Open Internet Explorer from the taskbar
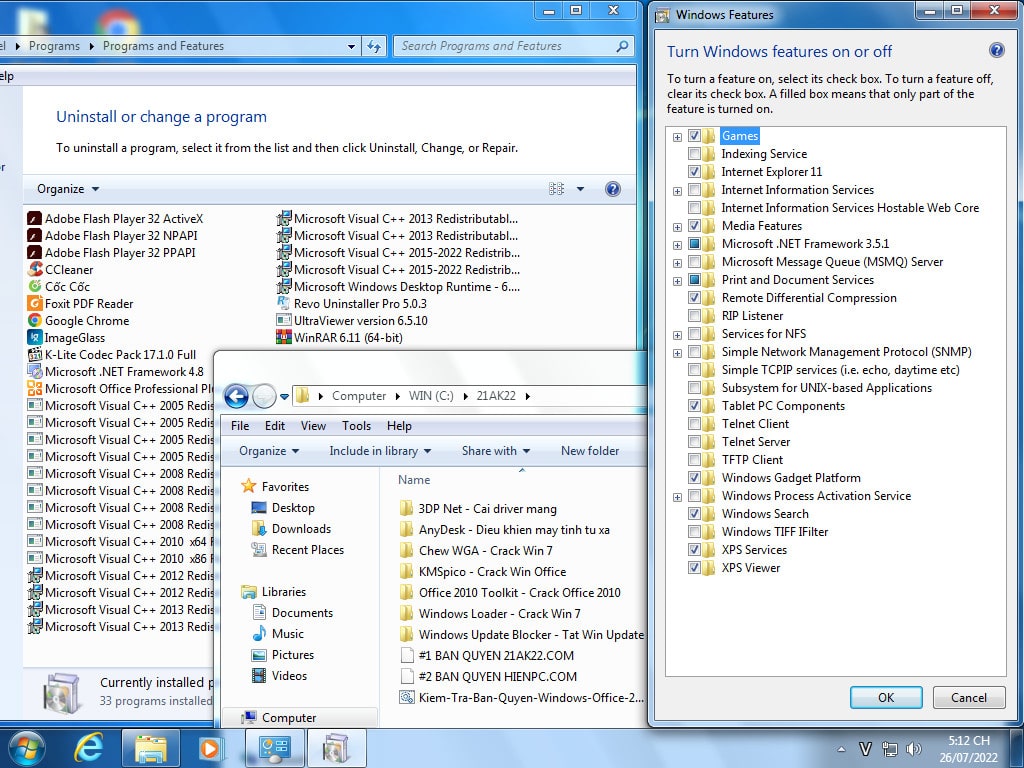Viewport: 1024px width, 768px height. click(89, 747)
